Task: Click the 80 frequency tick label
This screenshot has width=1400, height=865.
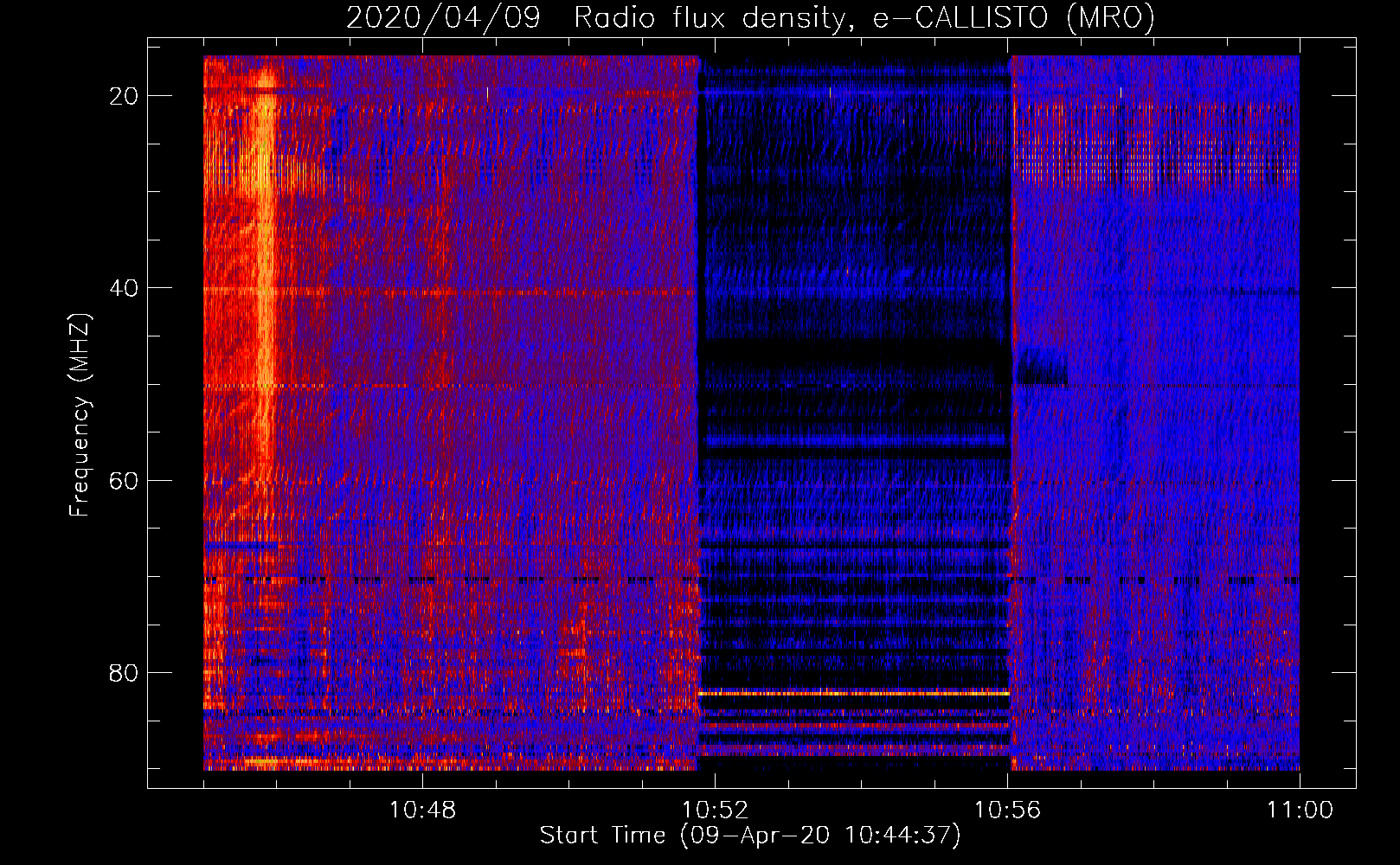Action: (125, 673)
